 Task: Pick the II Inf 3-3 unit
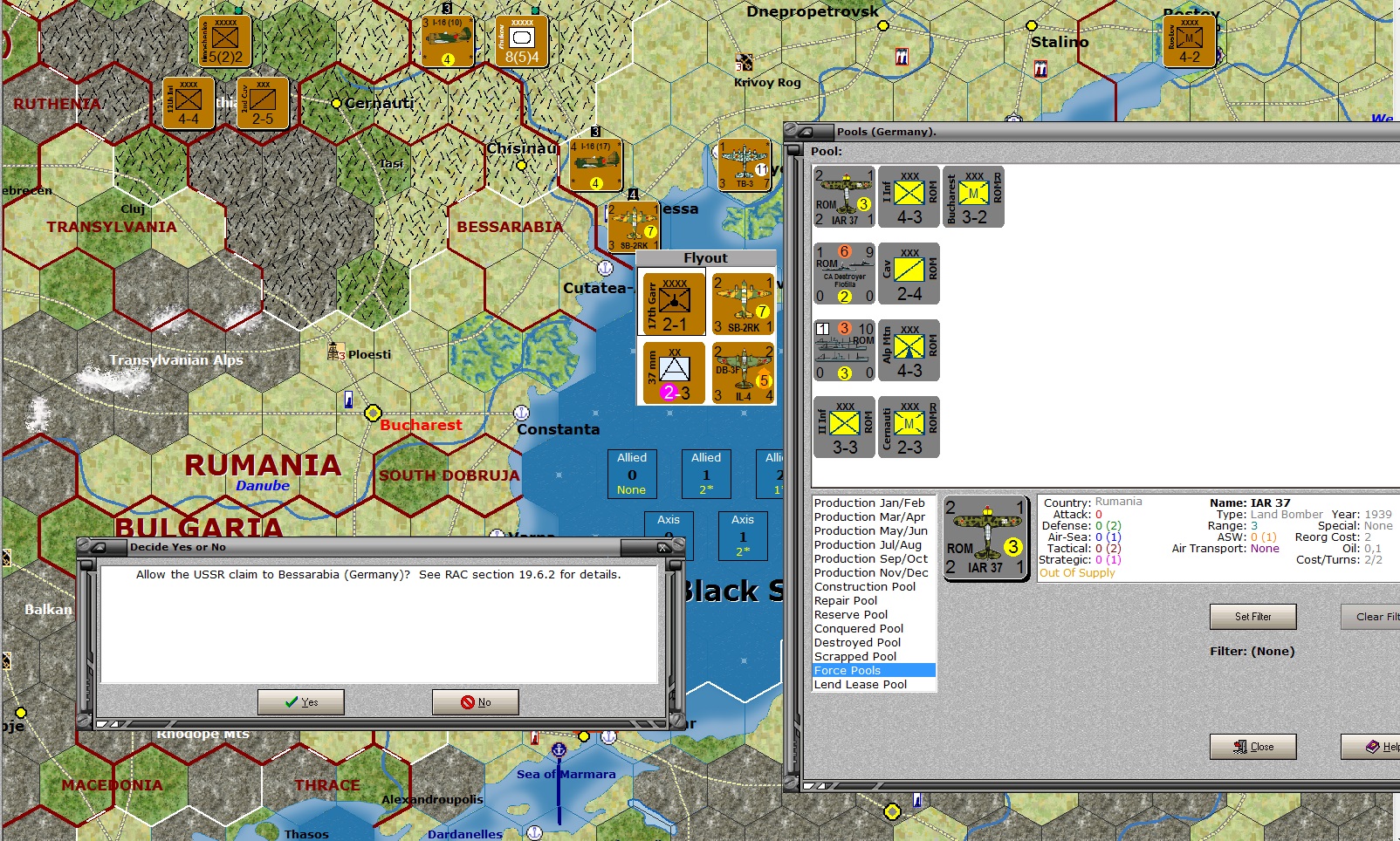click(844, 427)
